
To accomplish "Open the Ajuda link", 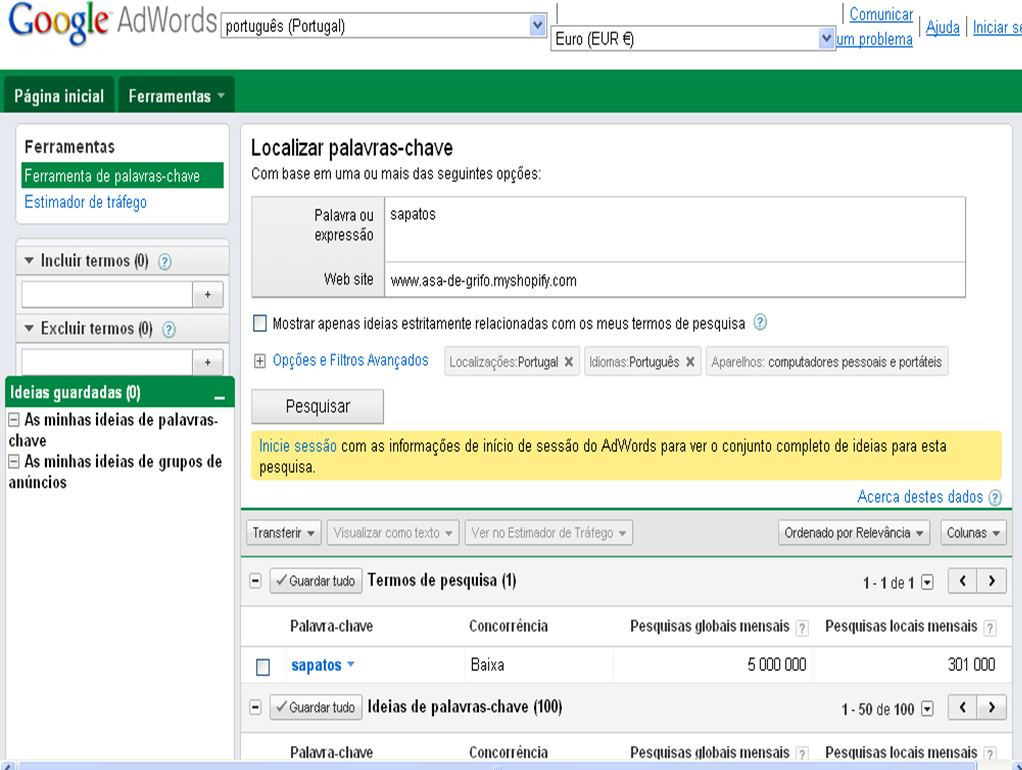I will [942, 27].
